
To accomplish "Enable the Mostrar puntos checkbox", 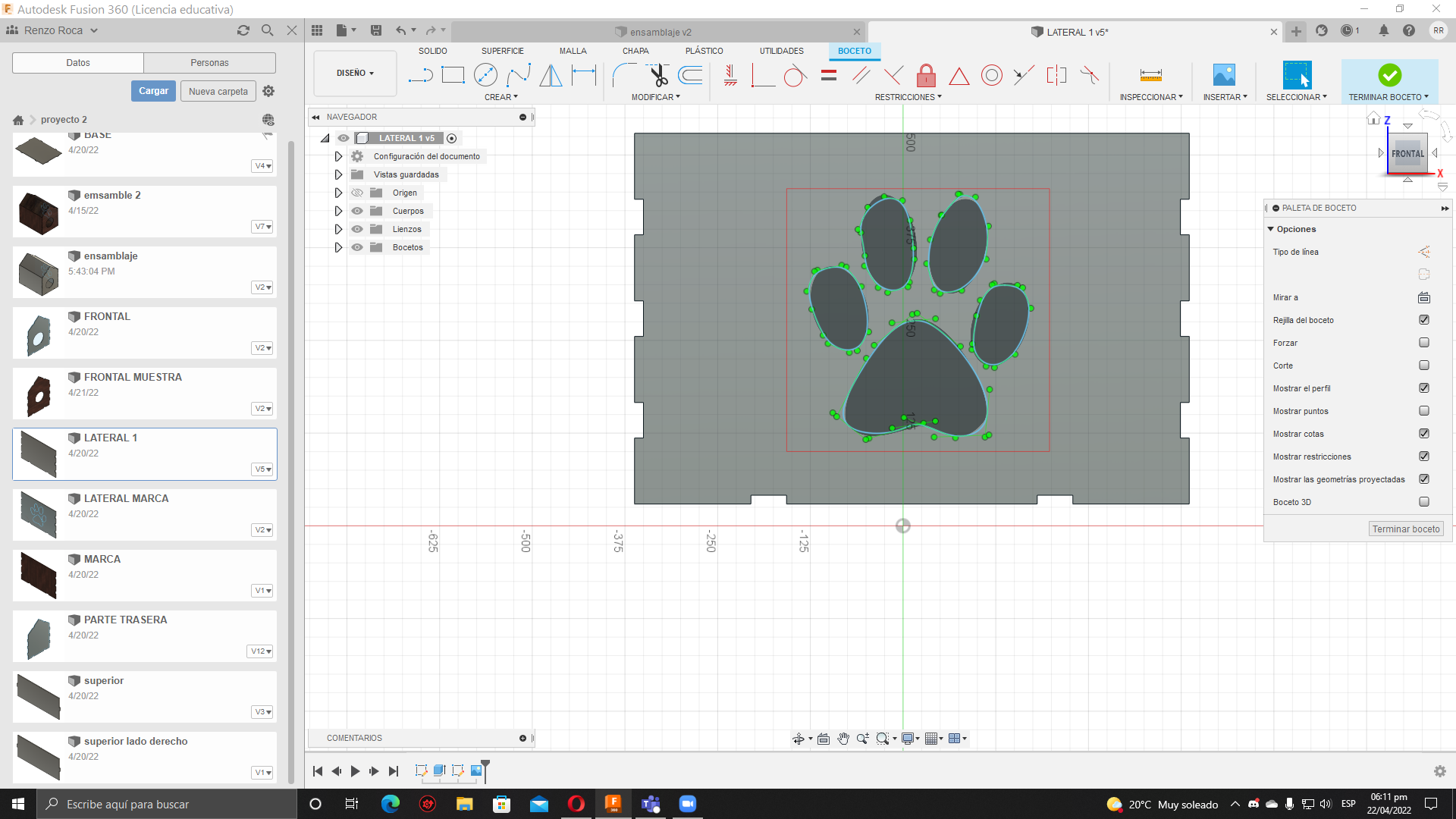I will tap(1424, 411).
